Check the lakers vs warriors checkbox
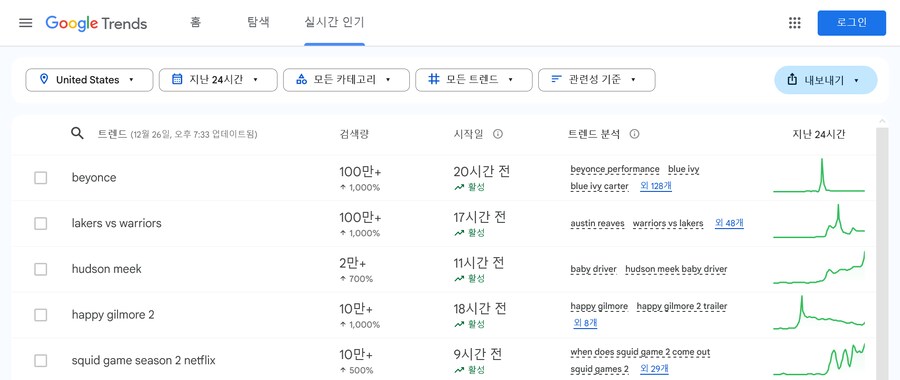The width and height of the screenshot is (900, 380). [41, 223]
